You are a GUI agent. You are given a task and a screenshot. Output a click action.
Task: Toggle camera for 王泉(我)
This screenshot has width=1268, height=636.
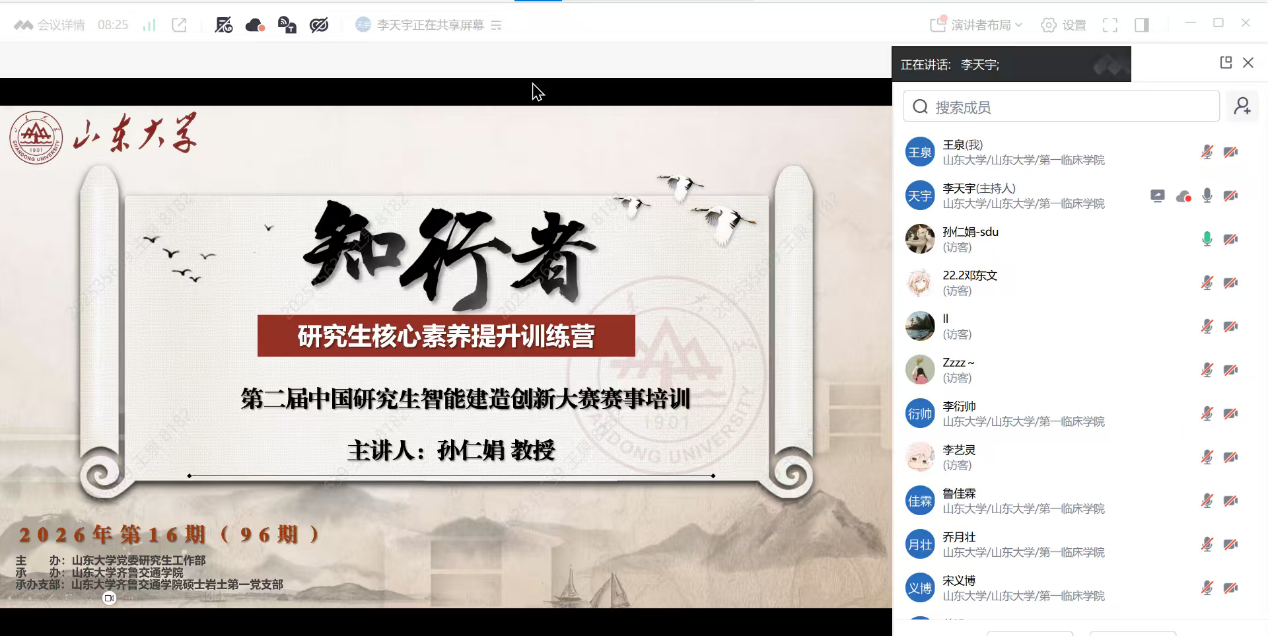point(1231,152)
